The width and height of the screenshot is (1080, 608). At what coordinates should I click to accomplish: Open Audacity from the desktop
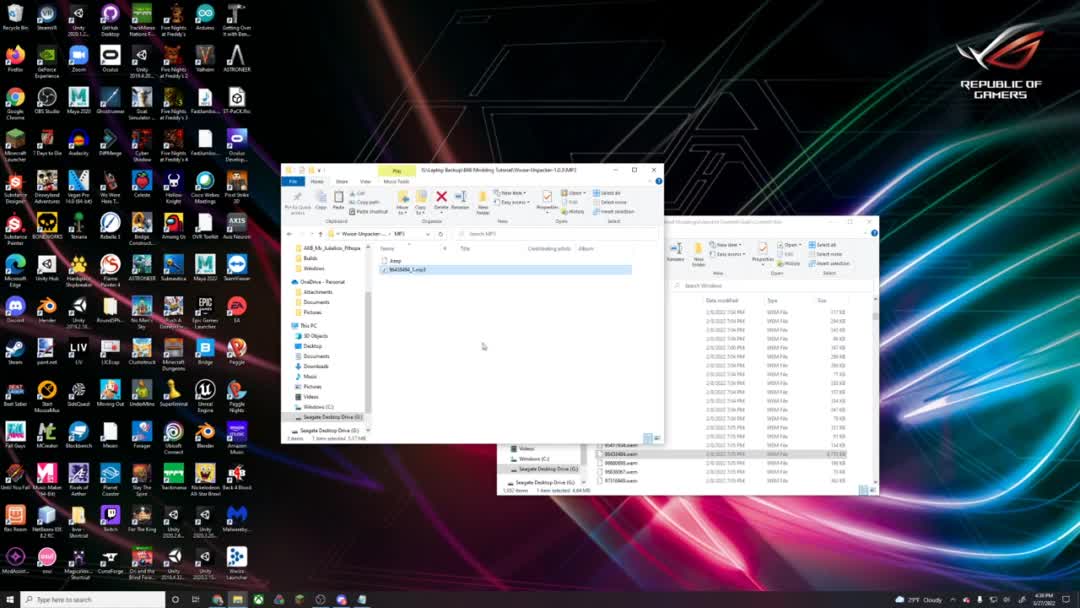[78, 142]
